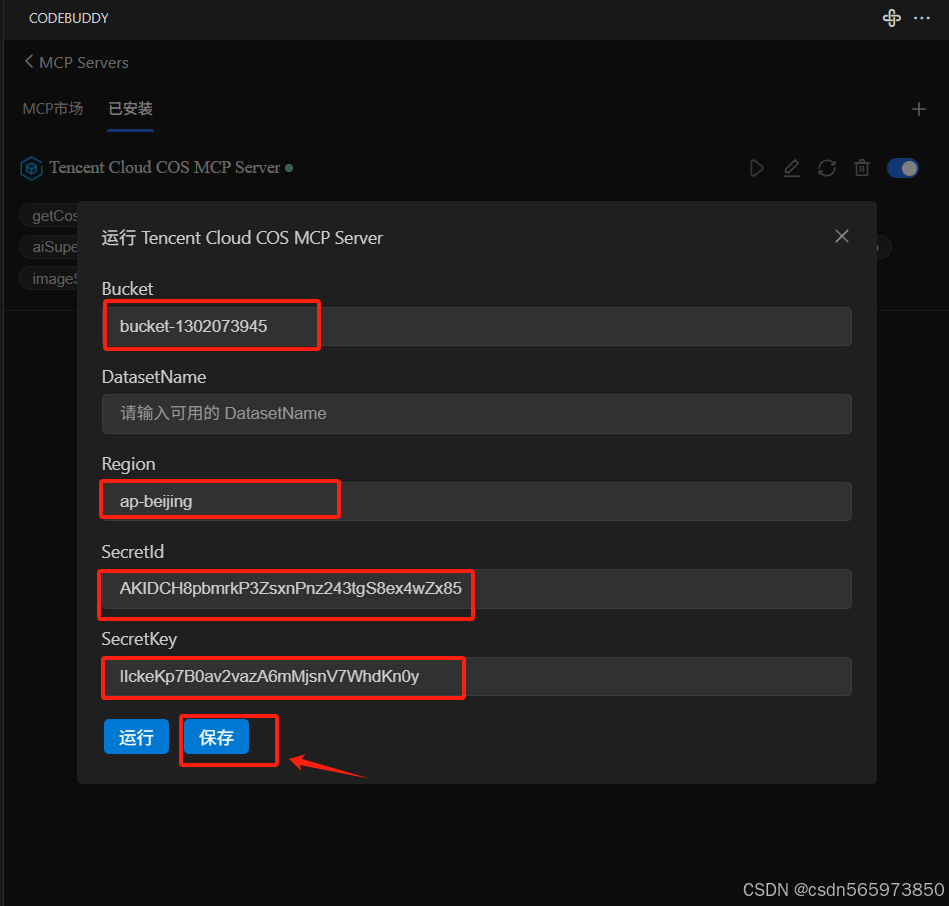Viewport: 949px width, 906px height.
Task: Click the Bucket input field
Action: point(477,326)
